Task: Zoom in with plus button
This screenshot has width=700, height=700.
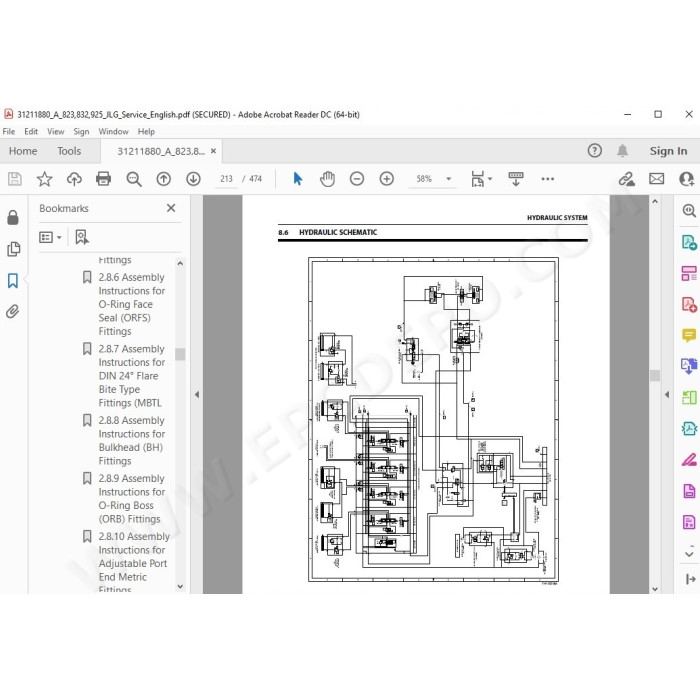Action: pyautogui.click(x=387, y=179)
